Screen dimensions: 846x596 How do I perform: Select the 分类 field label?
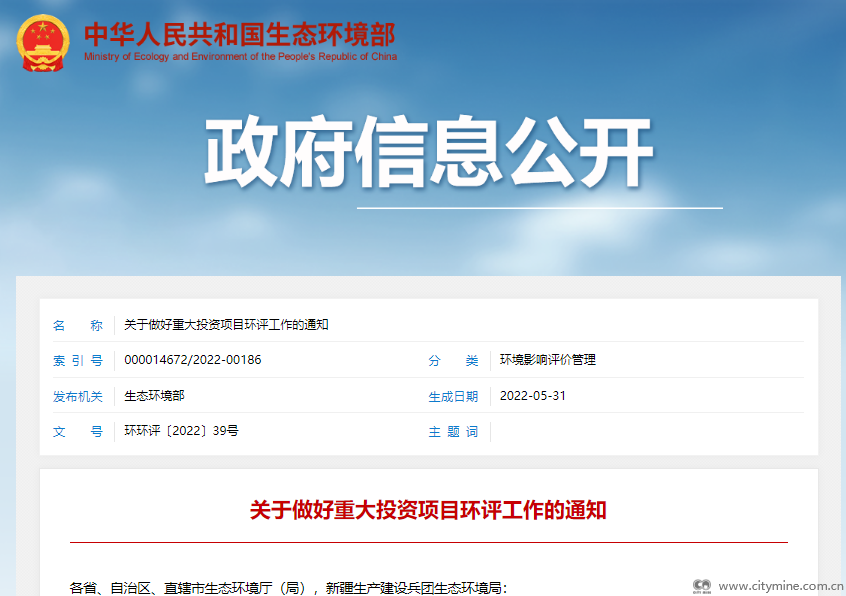pos(453,360)
